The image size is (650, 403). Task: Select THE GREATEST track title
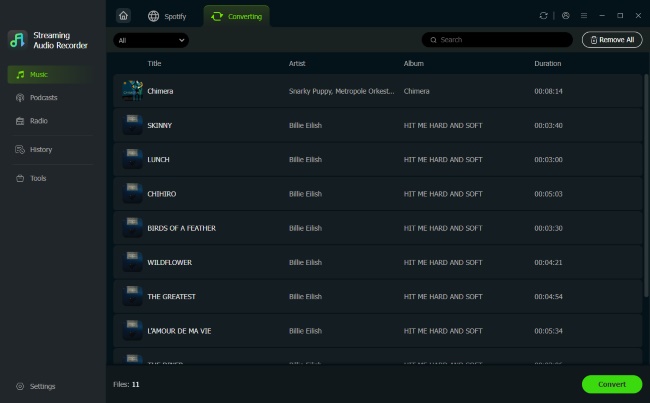171,297
